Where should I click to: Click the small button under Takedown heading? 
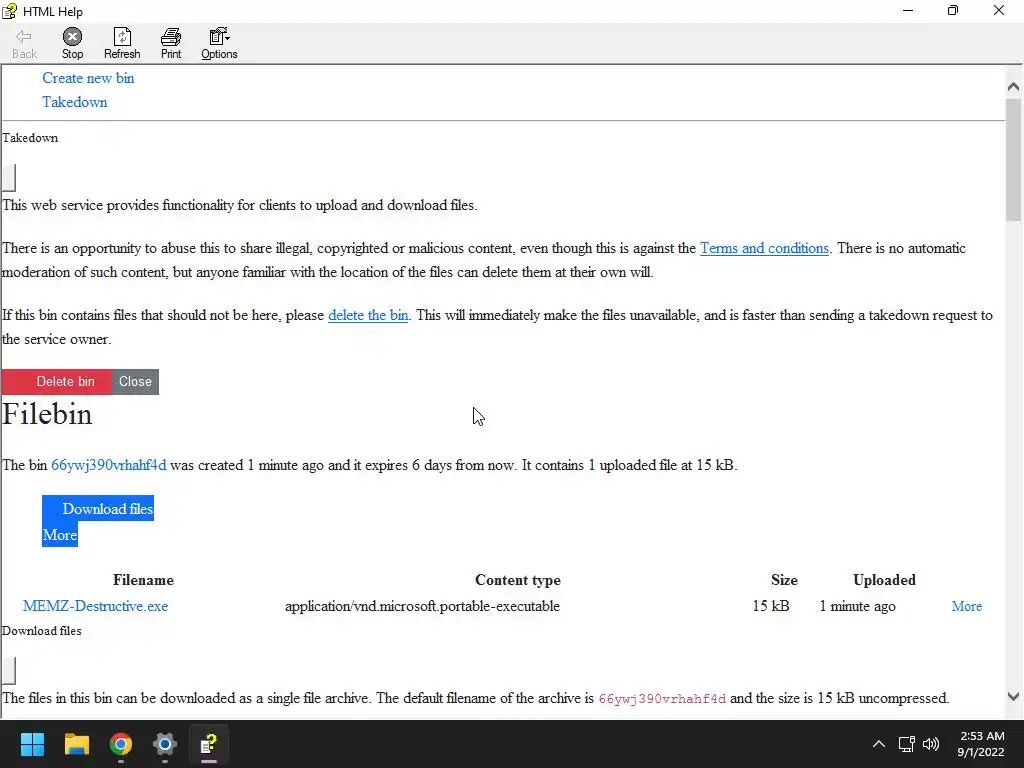coord(8,178)
